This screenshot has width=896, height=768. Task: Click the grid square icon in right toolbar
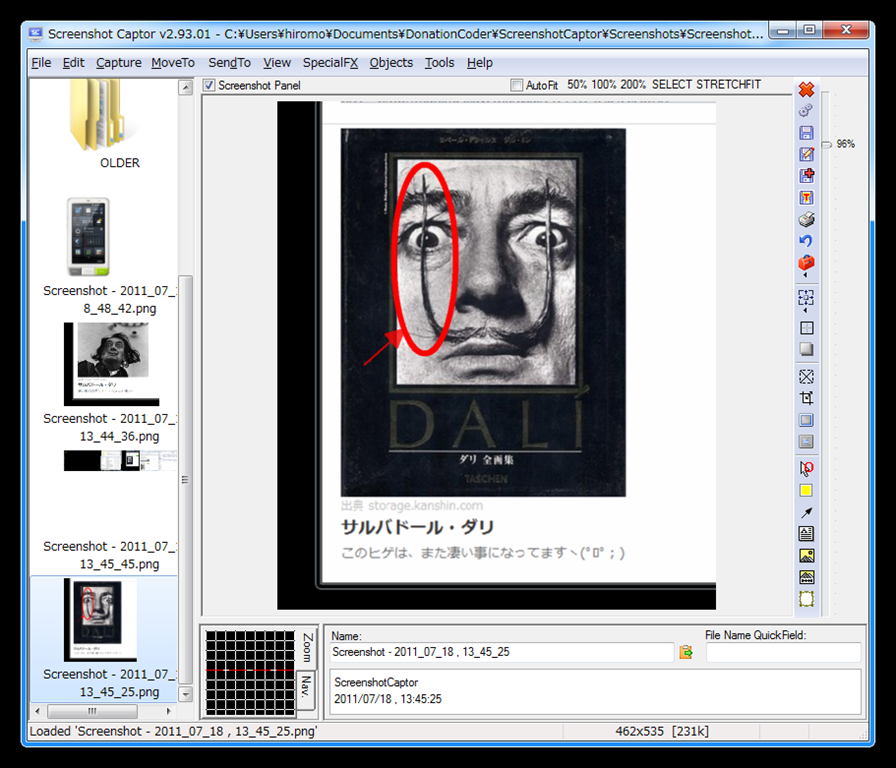click(x=806, y=328)
